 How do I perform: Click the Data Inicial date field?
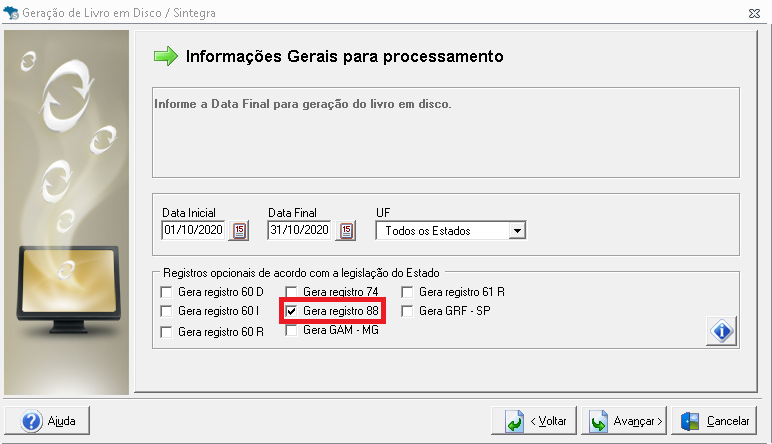pos(193,230)
